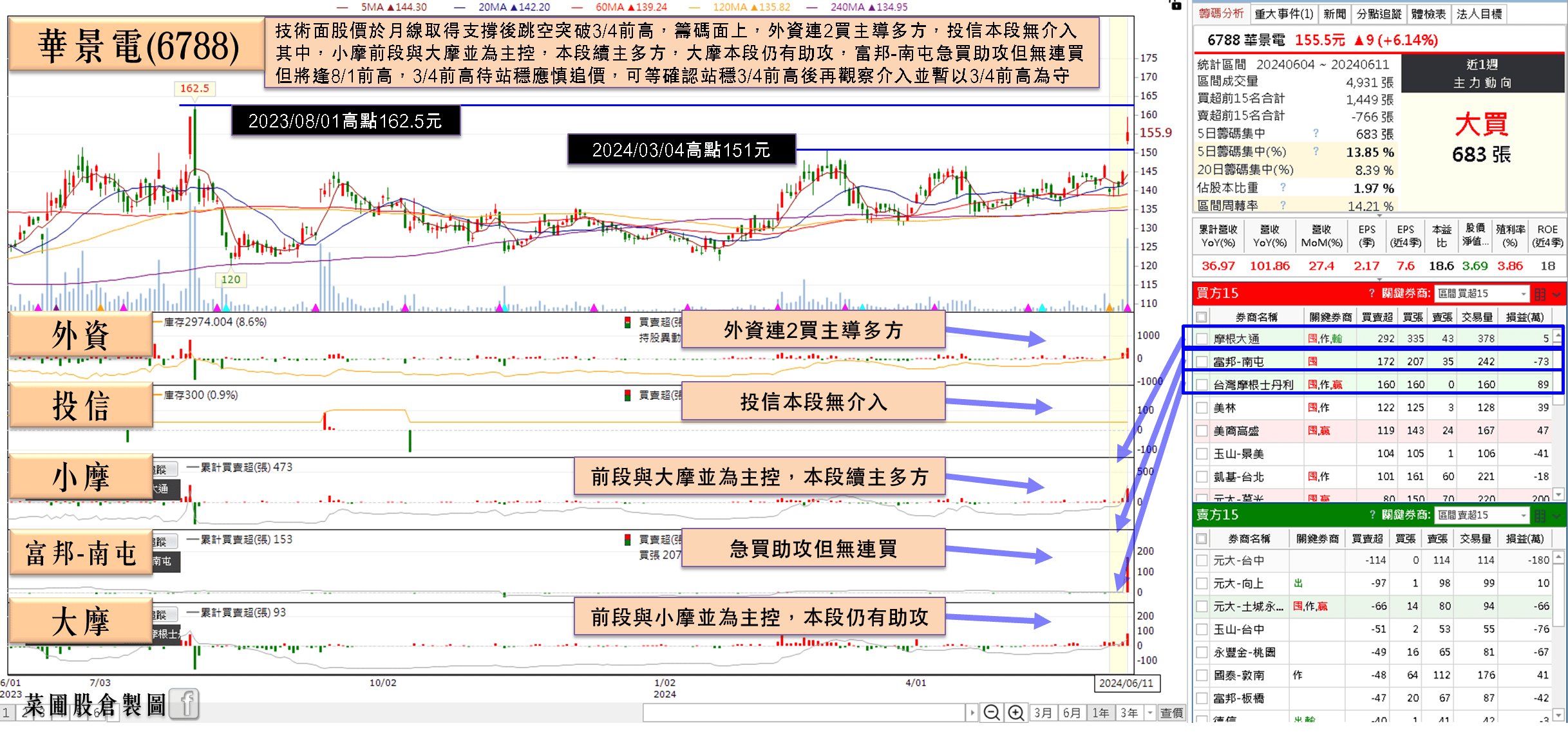Click question mark beside 5日籌碼集中
The height and width of the screenshot is (739, 1568).
point(1316,133)
